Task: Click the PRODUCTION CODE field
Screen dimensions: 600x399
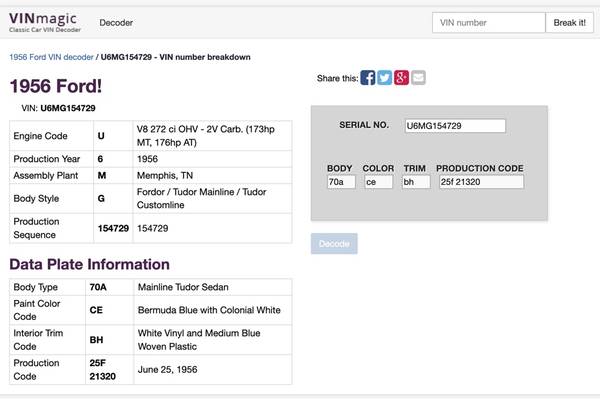Action: [481, 182]
